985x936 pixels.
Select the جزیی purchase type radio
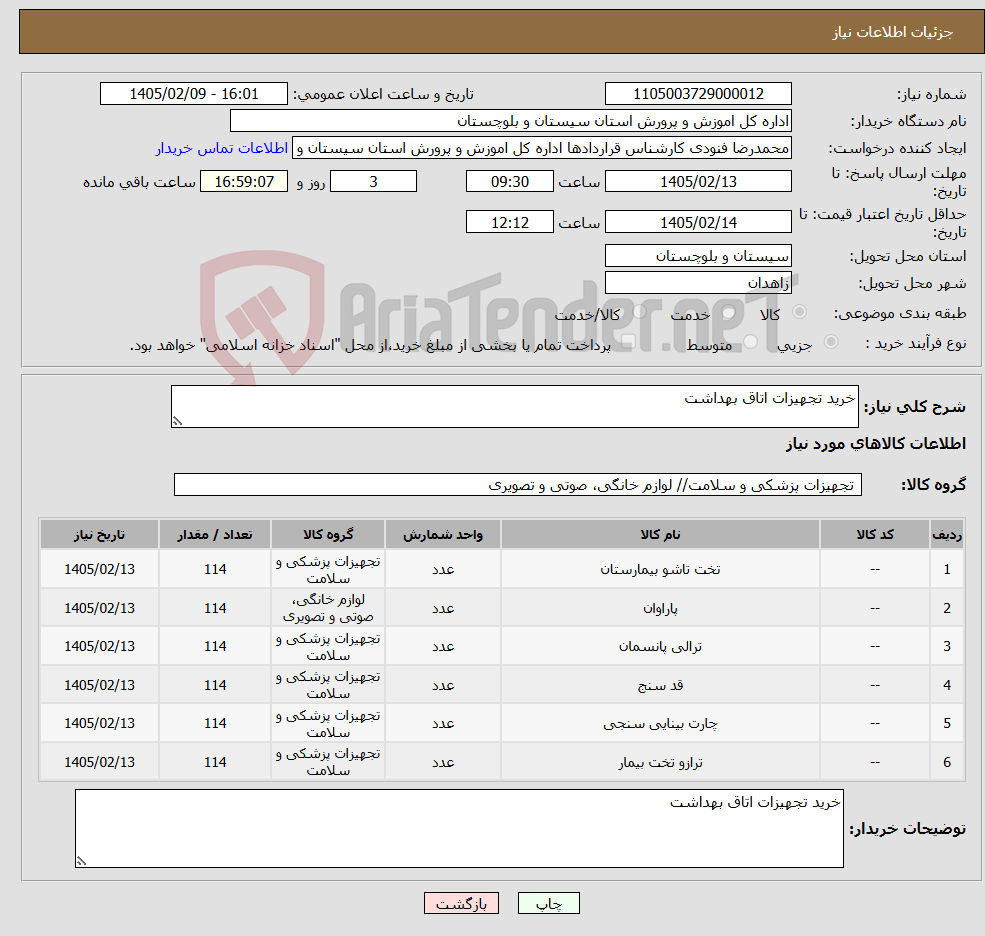tap(830, 342)
